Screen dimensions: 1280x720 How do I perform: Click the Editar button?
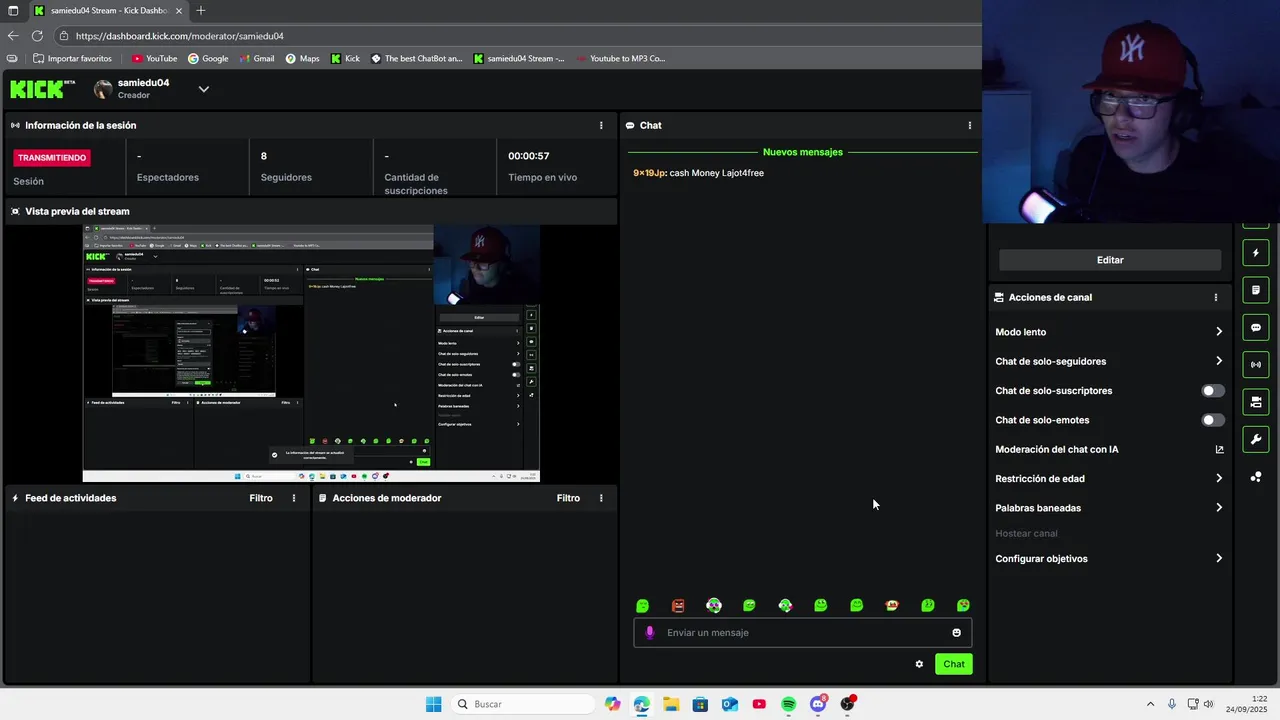click(1110, 260)
